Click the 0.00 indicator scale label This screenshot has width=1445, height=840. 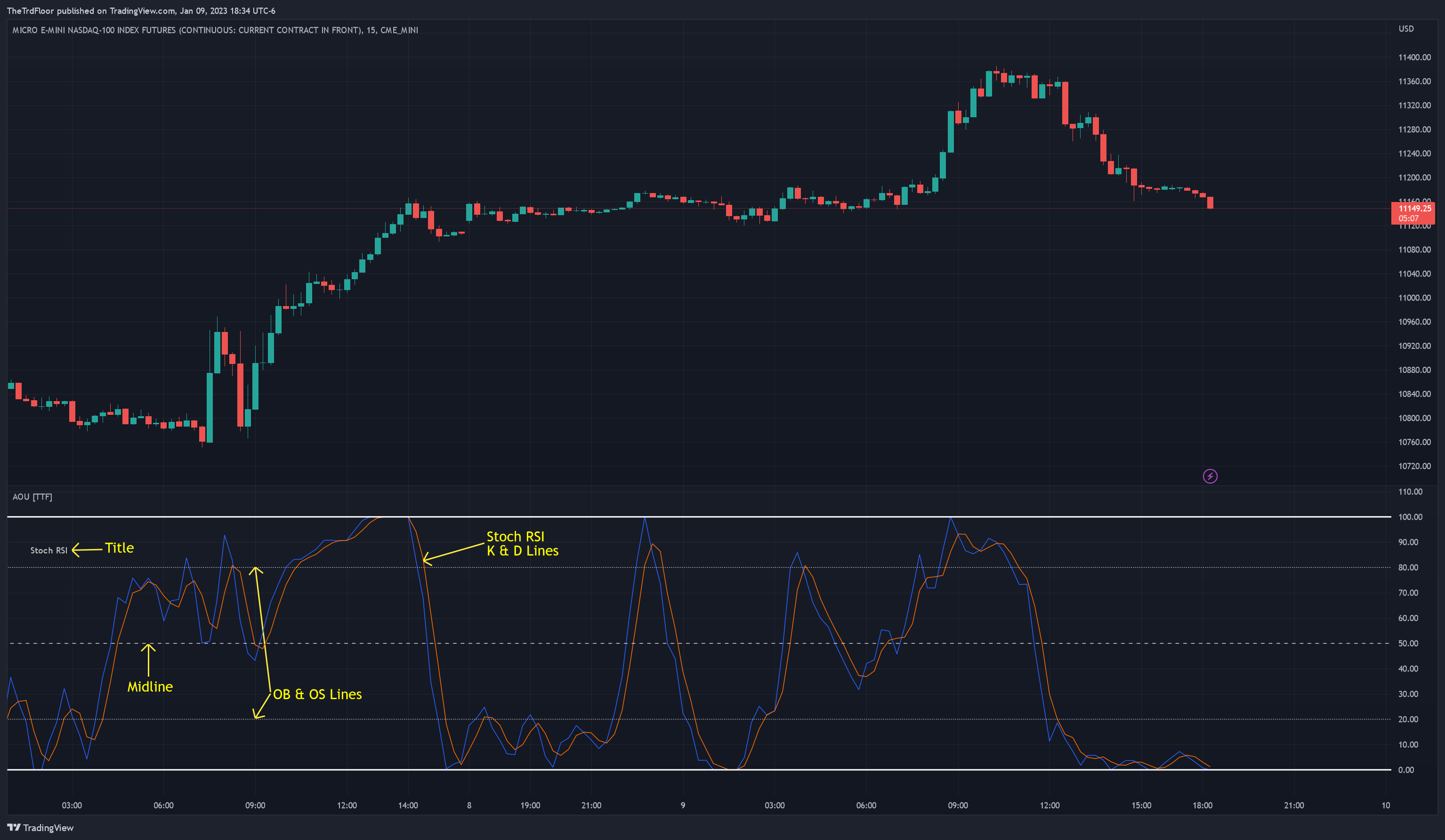pyautogui.click(x=1406, y=769)
